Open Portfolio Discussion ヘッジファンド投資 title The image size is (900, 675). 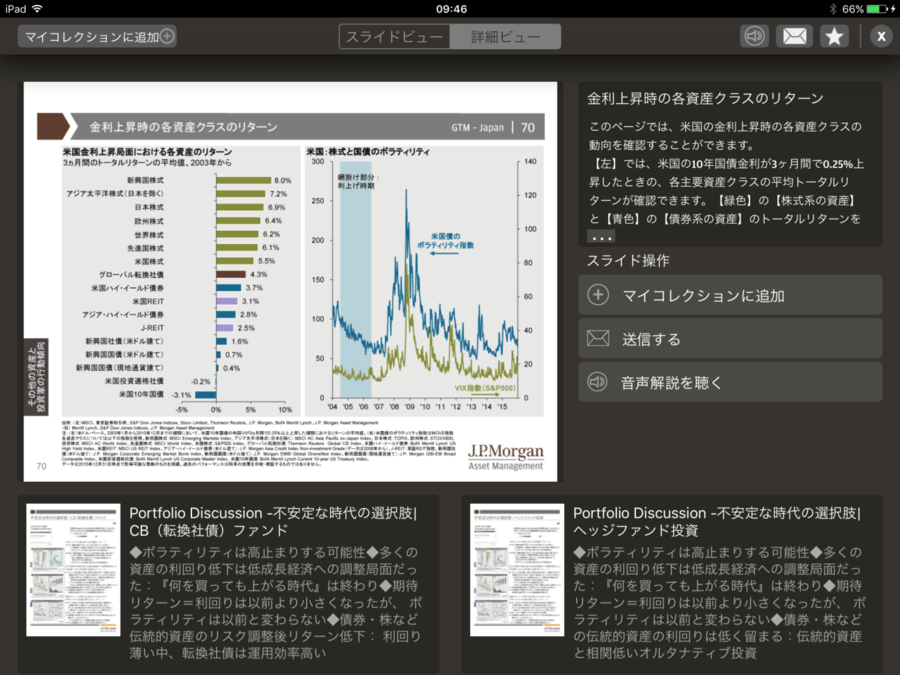(x=716, y=521)
